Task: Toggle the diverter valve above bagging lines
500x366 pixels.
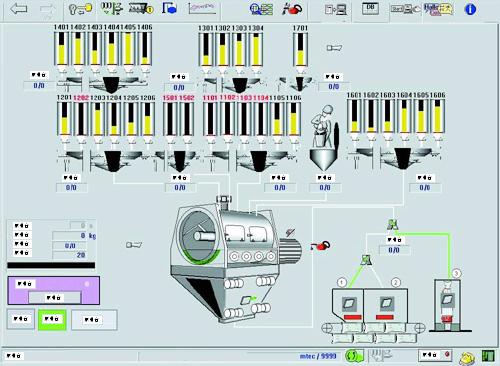Action: point(393,224)
